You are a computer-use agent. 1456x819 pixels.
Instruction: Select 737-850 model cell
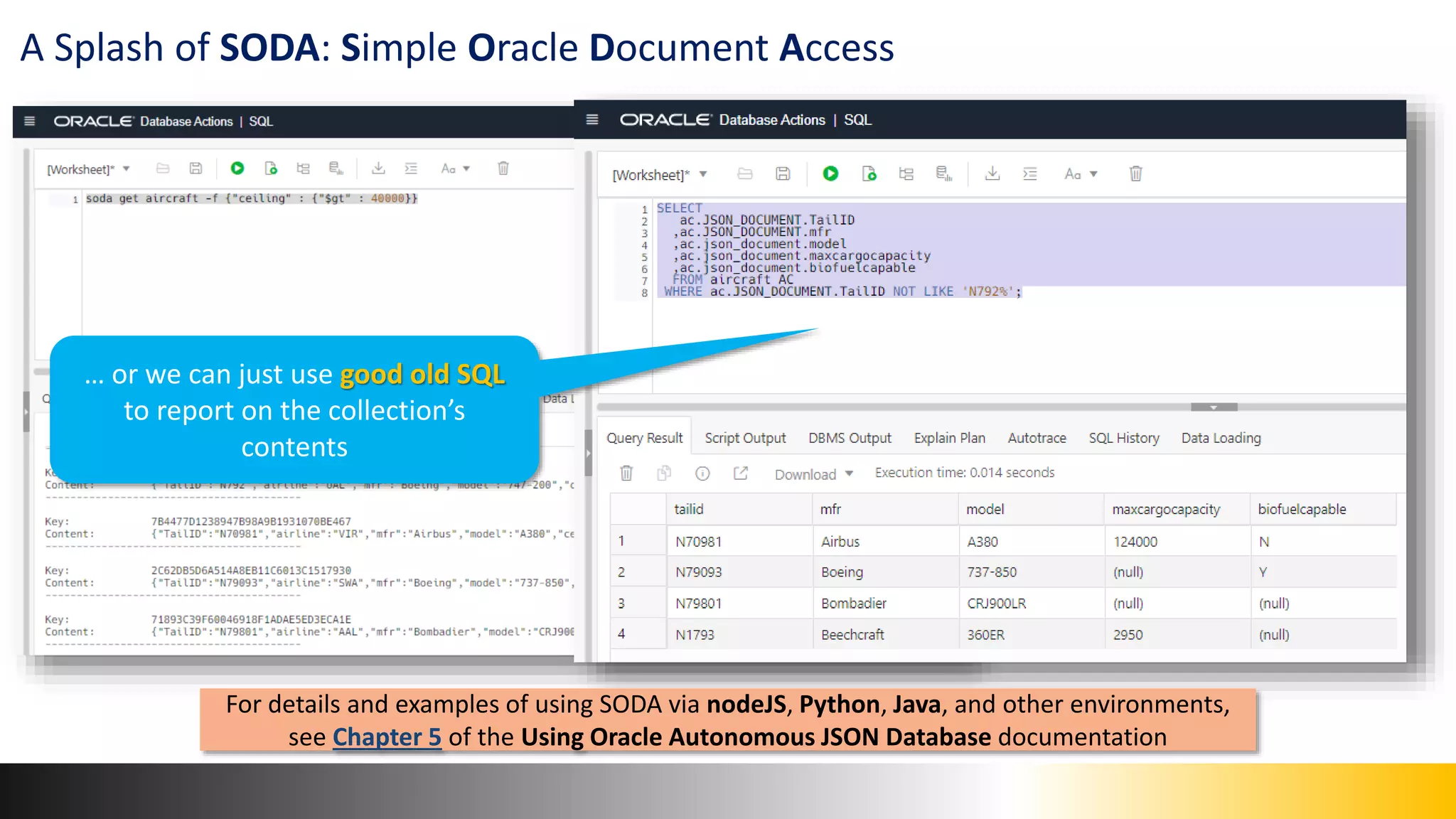click(x=1032, y=572)
